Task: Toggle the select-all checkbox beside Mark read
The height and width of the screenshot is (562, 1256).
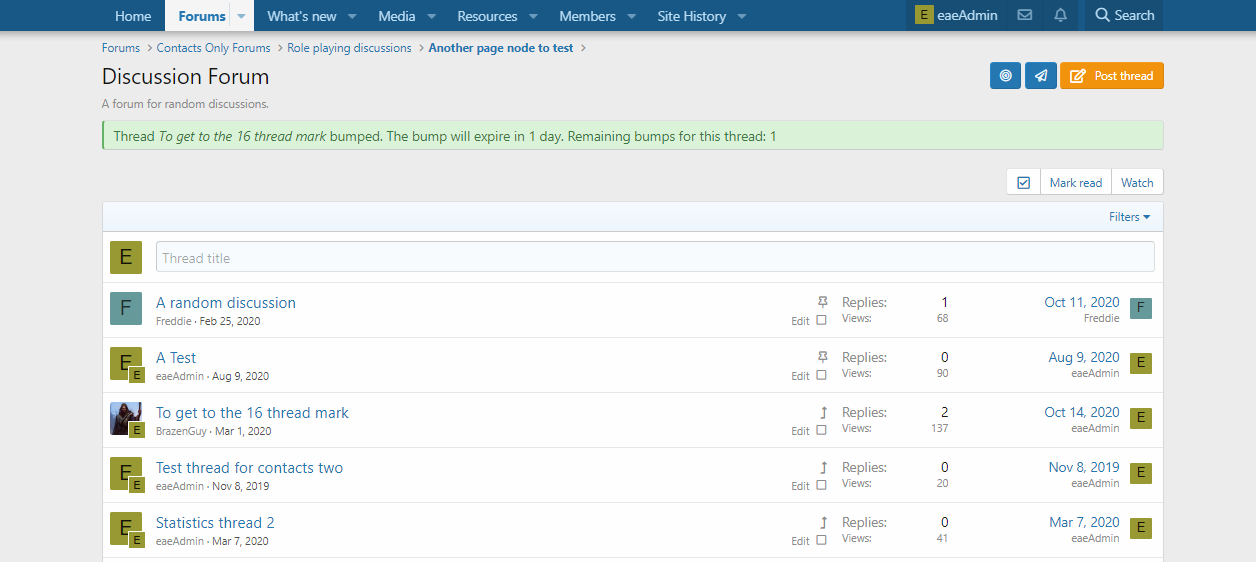Action: coord(1023,182)
